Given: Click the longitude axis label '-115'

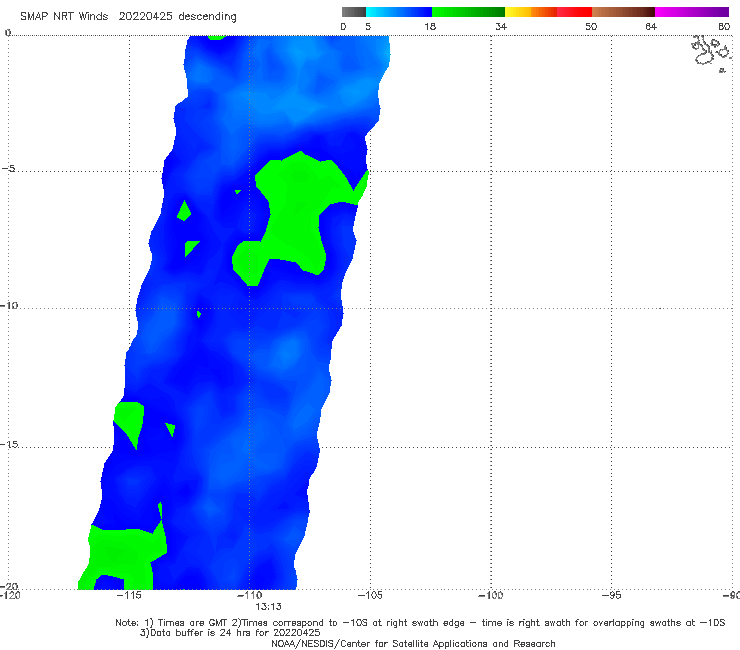Looking at the screenshot, I should pyautogui.click(x=129, y=595).
